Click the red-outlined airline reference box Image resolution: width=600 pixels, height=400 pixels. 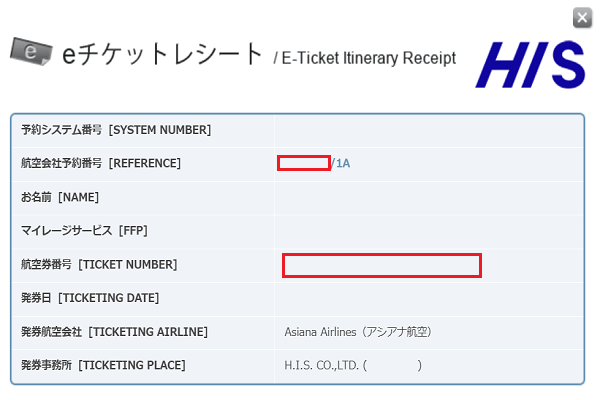(304, 163)
